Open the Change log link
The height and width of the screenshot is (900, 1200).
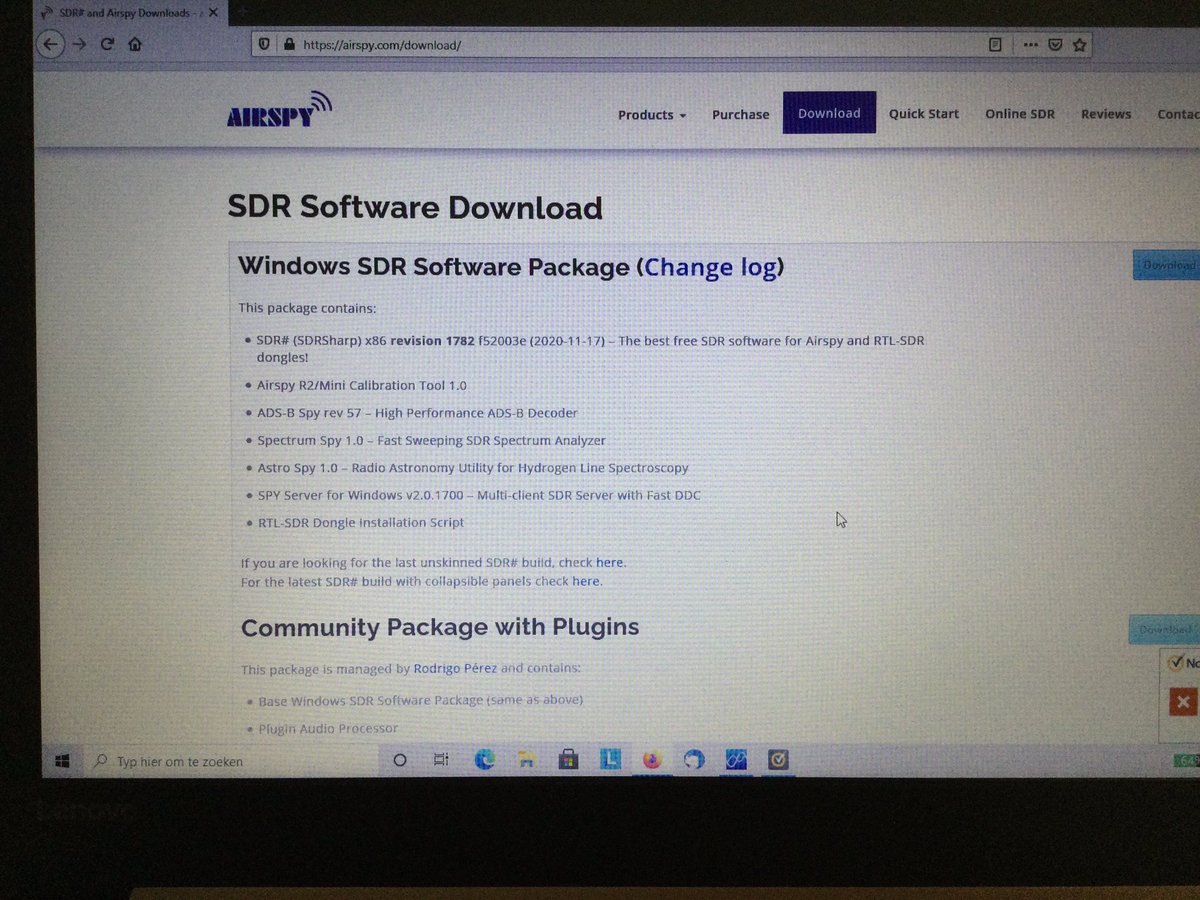tap(711, 267)
